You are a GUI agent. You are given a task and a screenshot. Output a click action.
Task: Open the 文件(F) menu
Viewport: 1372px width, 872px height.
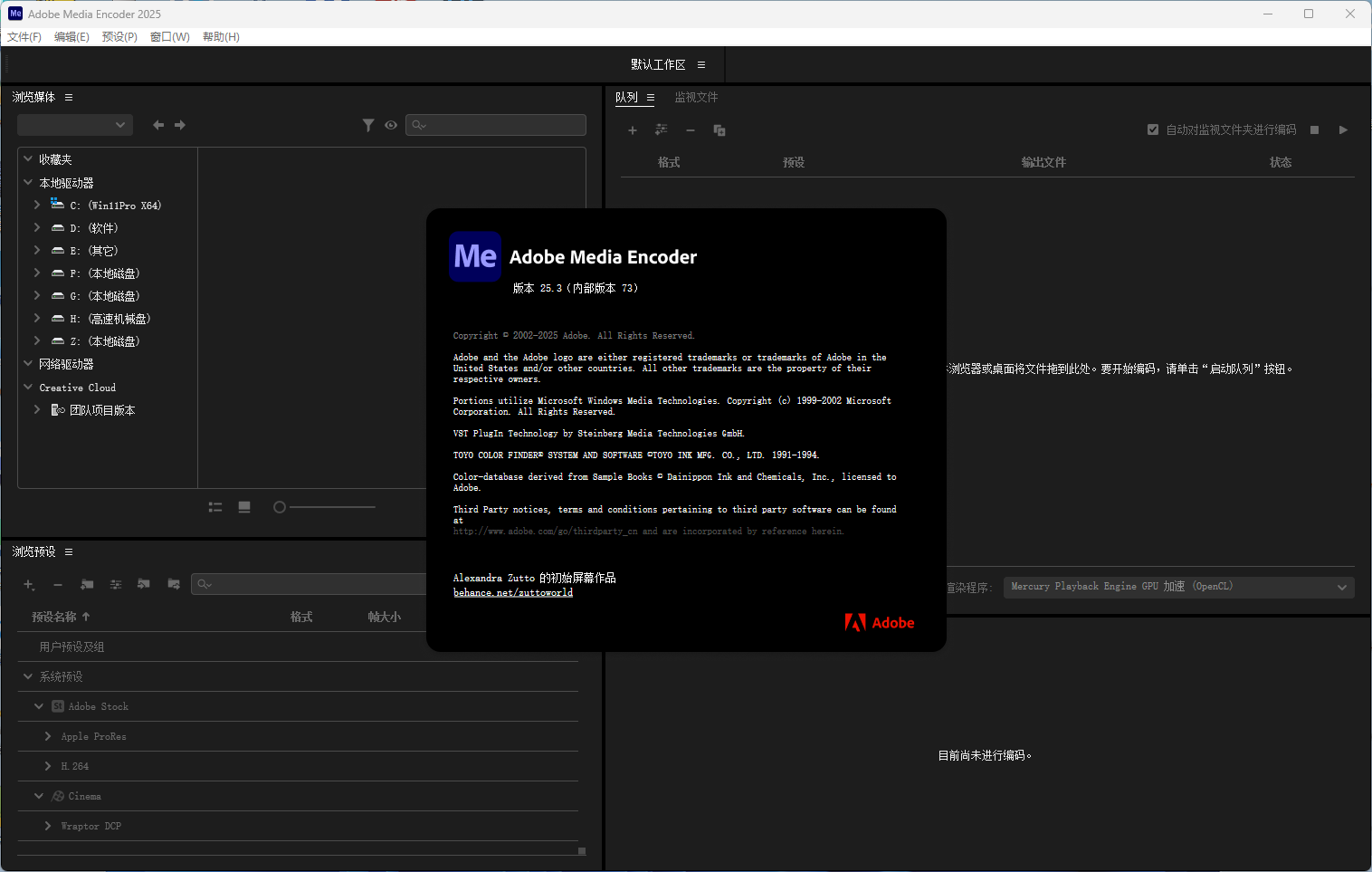24,37
